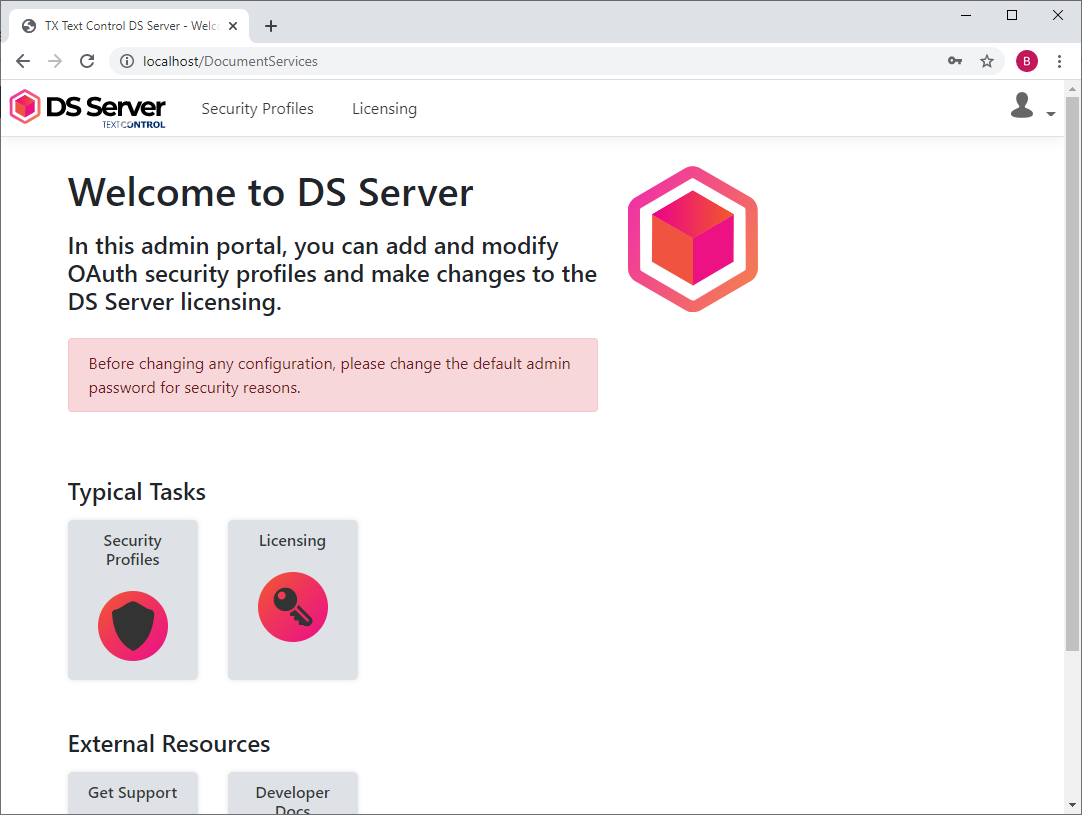Bookmark this page with star icon
Viewport: 1082px width, 815px height.
[987, 61]
